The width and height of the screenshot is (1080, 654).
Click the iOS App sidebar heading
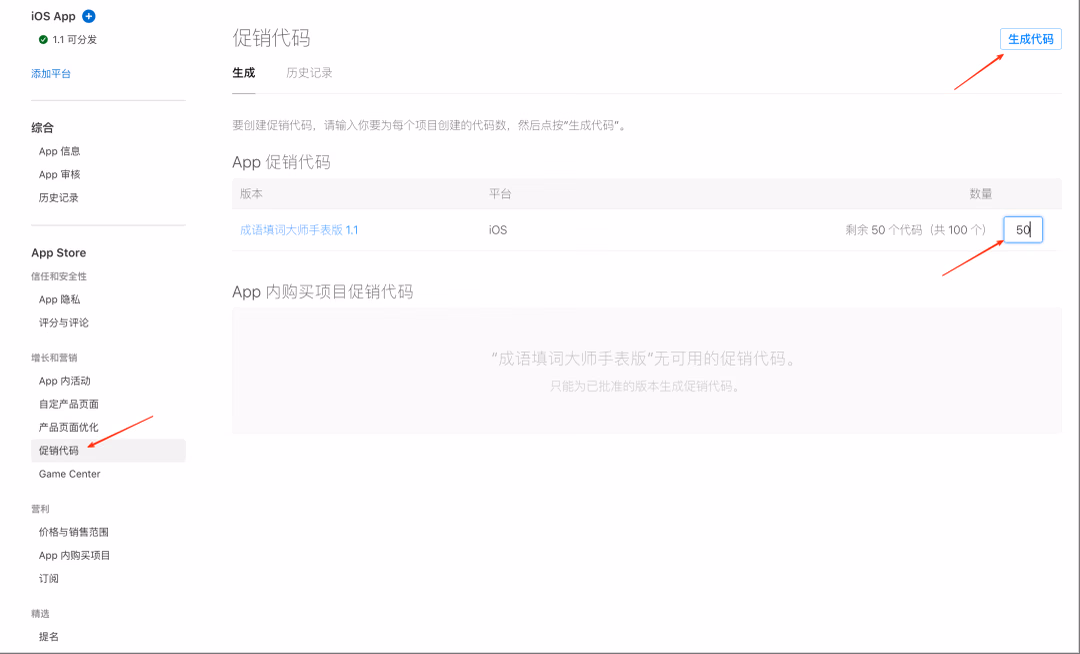click(53, 16)
